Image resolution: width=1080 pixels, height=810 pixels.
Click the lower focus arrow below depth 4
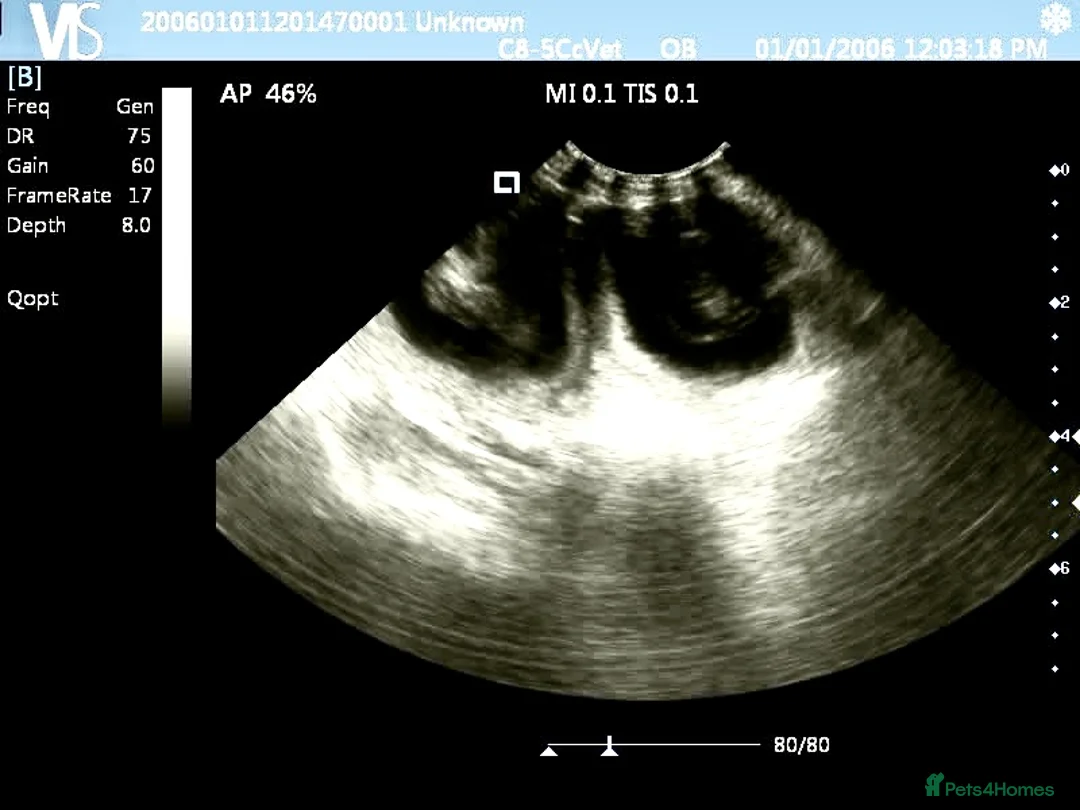pyautogui.click(x=1075, y=502)
